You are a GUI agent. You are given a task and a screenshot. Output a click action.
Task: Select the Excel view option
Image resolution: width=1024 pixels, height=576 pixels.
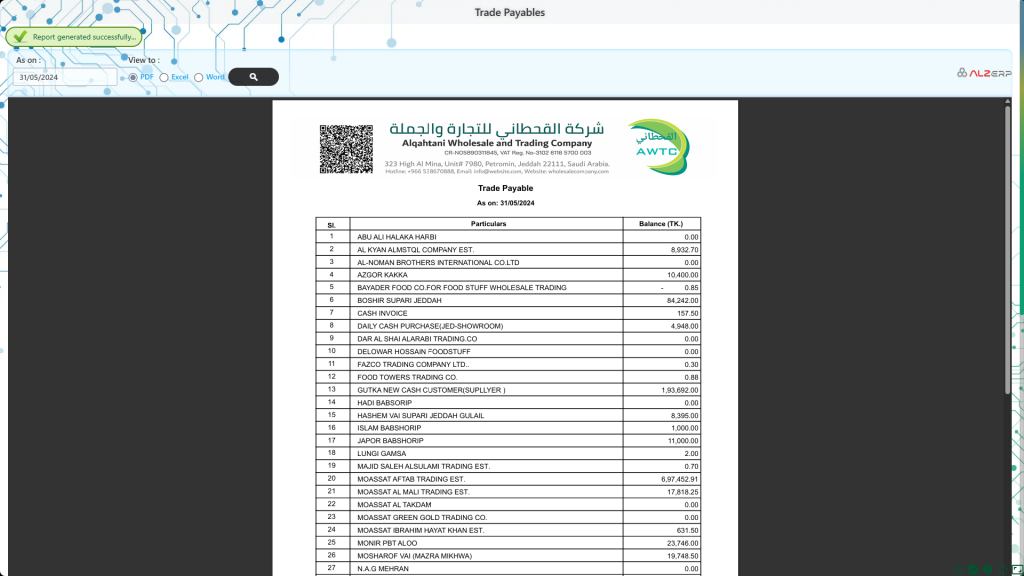[x=164, y=77]
